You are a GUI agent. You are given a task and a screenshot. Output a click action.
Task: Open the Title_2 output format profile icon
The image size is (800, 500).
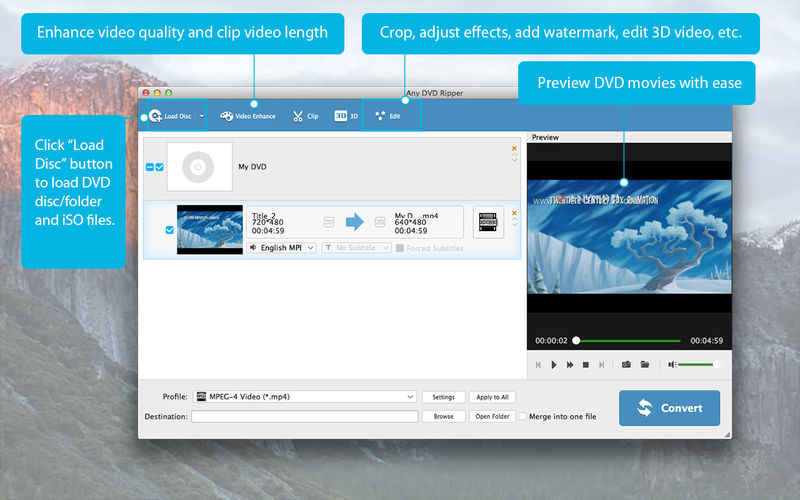(x=488, y=222)
